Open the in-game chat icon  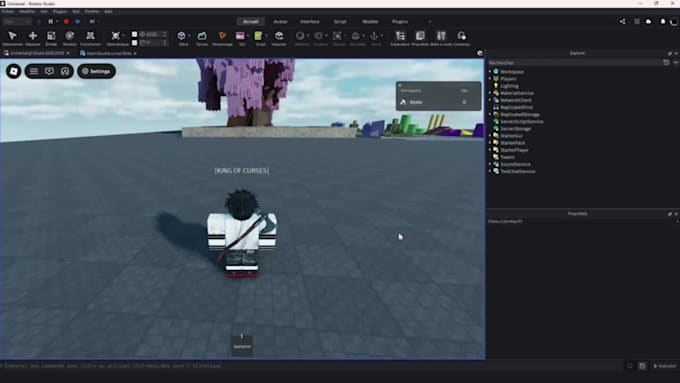(x=49, y=71)
